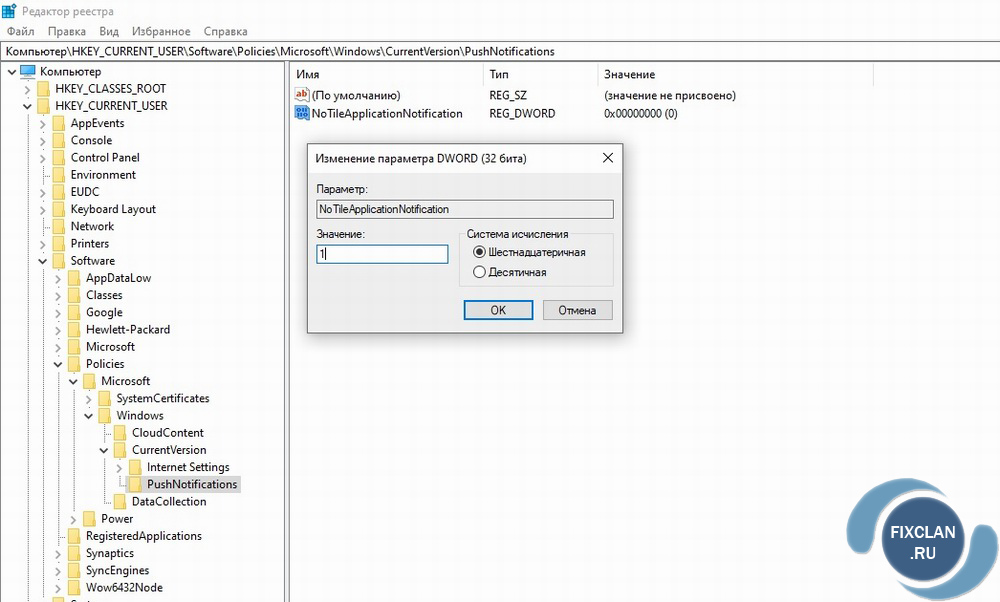The image size is (1000, 602).
Task: Click the NoTileApplicationNotification DWORD value icon
Action: (302, 114)
